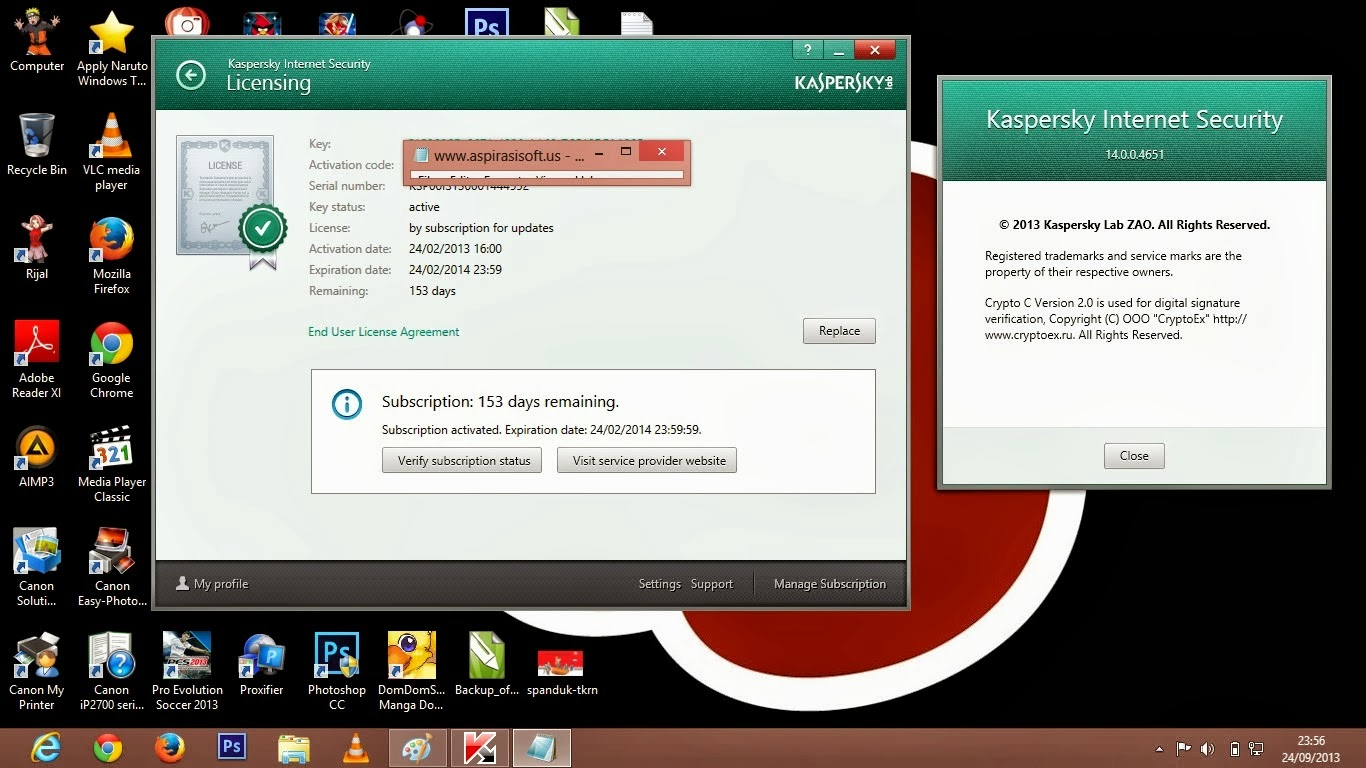Click the Kaspersky logo in Licensing header
1366x768 pixels.
pyautogui.click(x=844, y=82)
